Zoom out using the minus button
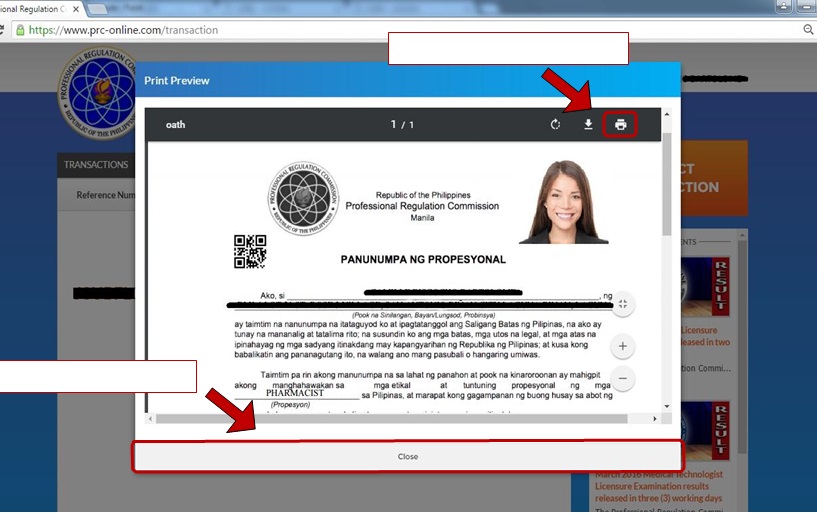The height and width of the screenshot is (513, 817). pyautogui.click(x=623, y=379)
